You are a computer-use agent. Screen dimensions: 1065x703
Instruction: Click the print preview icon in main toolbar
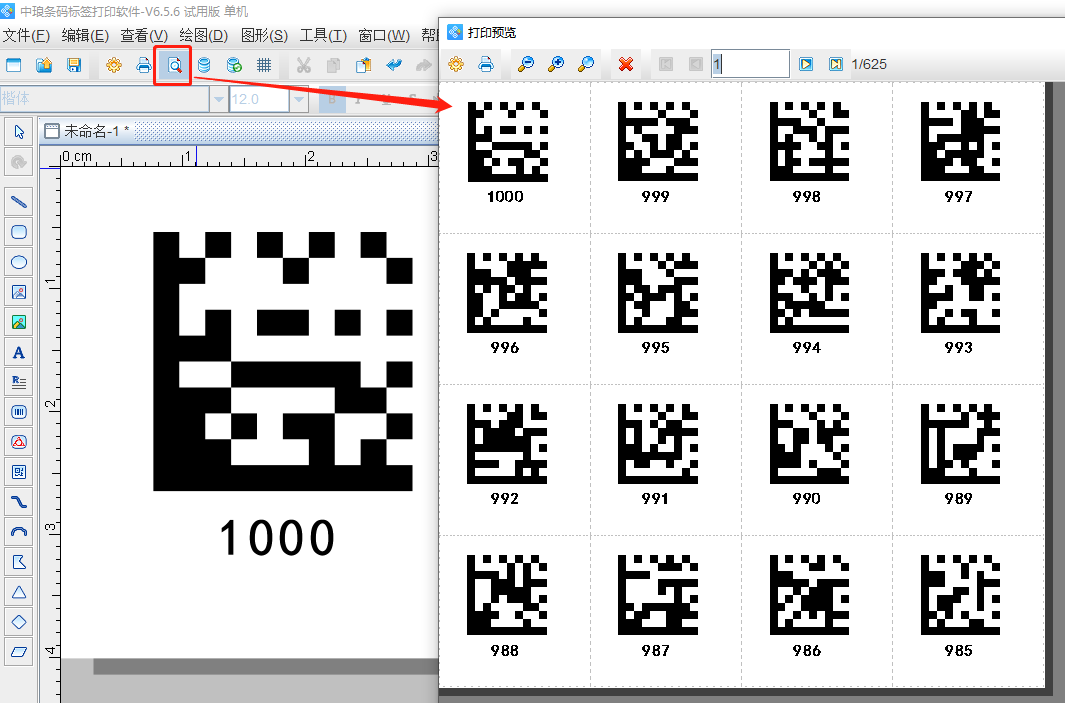[174, 66]
